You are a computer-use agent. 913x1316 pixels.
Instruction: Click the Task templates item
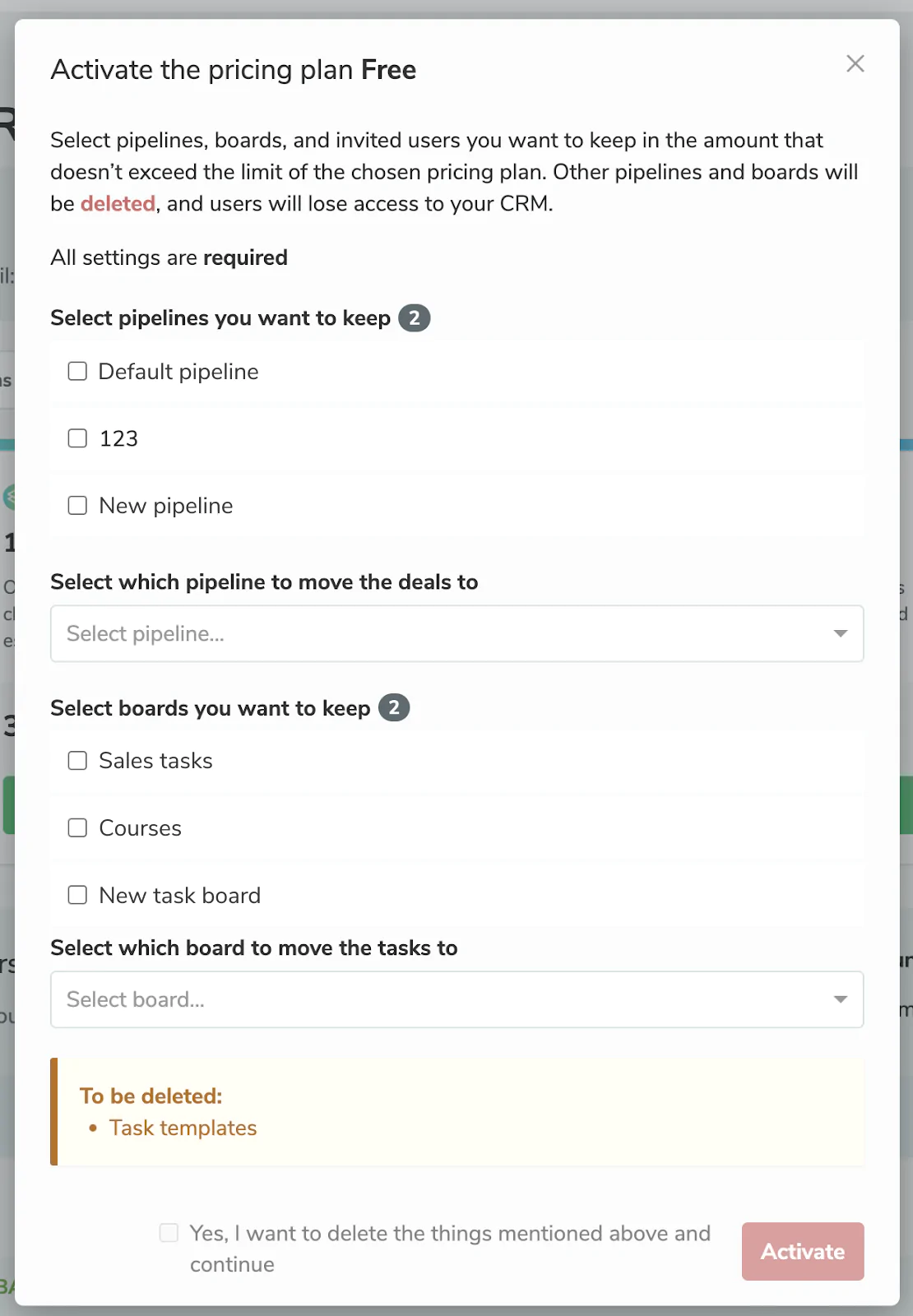click(x=183, y=1128)
